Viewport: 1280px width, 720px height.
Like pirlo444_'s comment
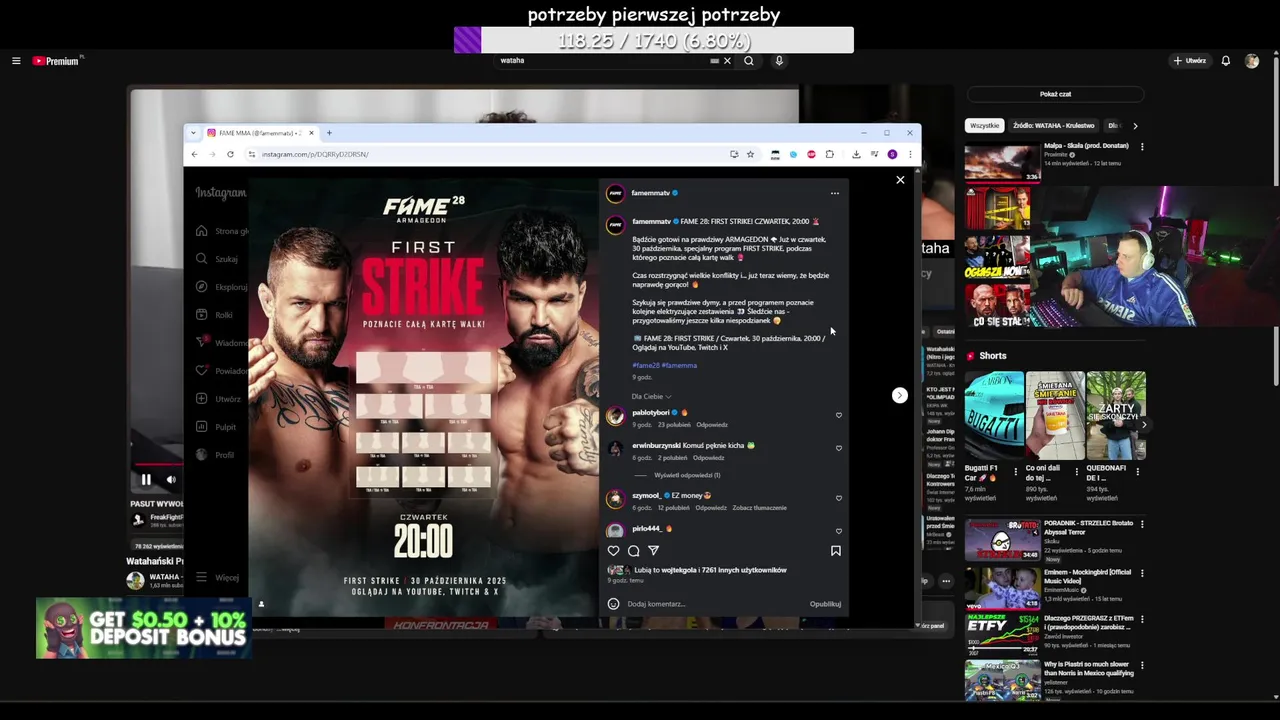tap(839, 531)
